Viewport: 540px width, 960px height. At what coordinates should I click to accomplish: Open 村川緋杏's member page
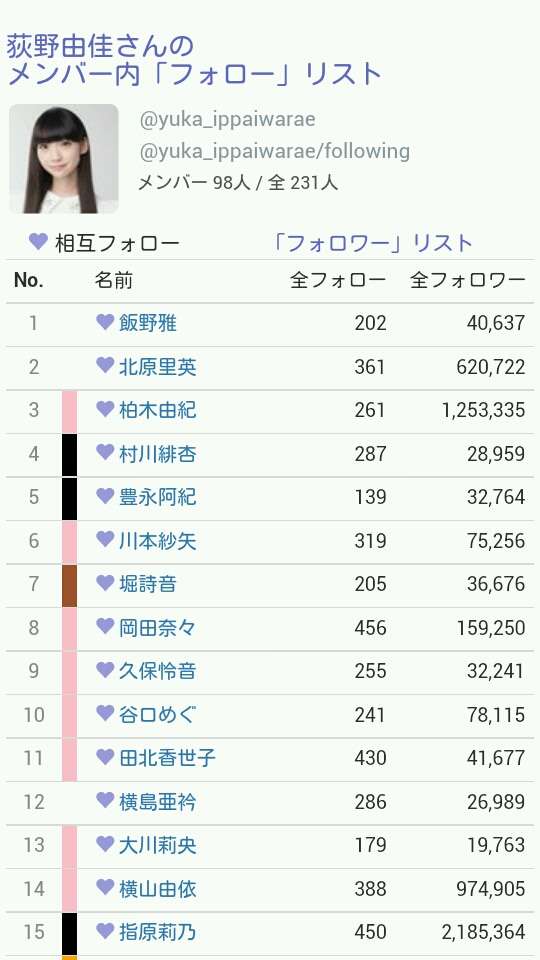[x=157, y=454]
